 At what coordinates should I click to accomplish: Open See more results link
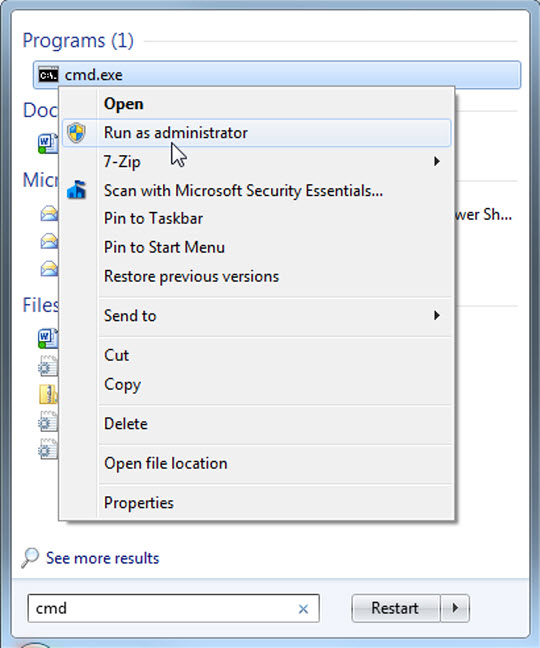(x=102, y=558)
